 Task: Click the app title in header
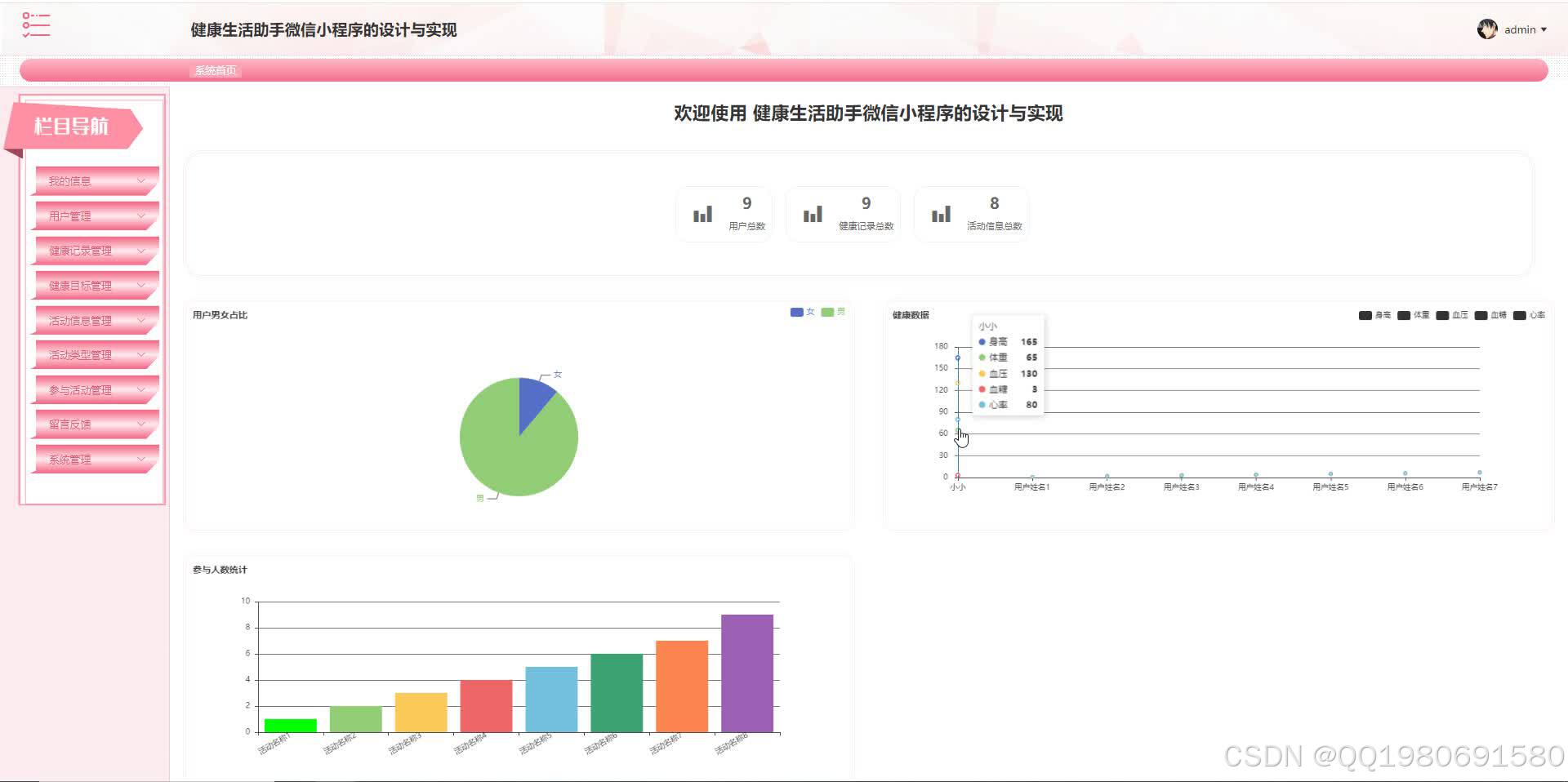pos(323,30)
